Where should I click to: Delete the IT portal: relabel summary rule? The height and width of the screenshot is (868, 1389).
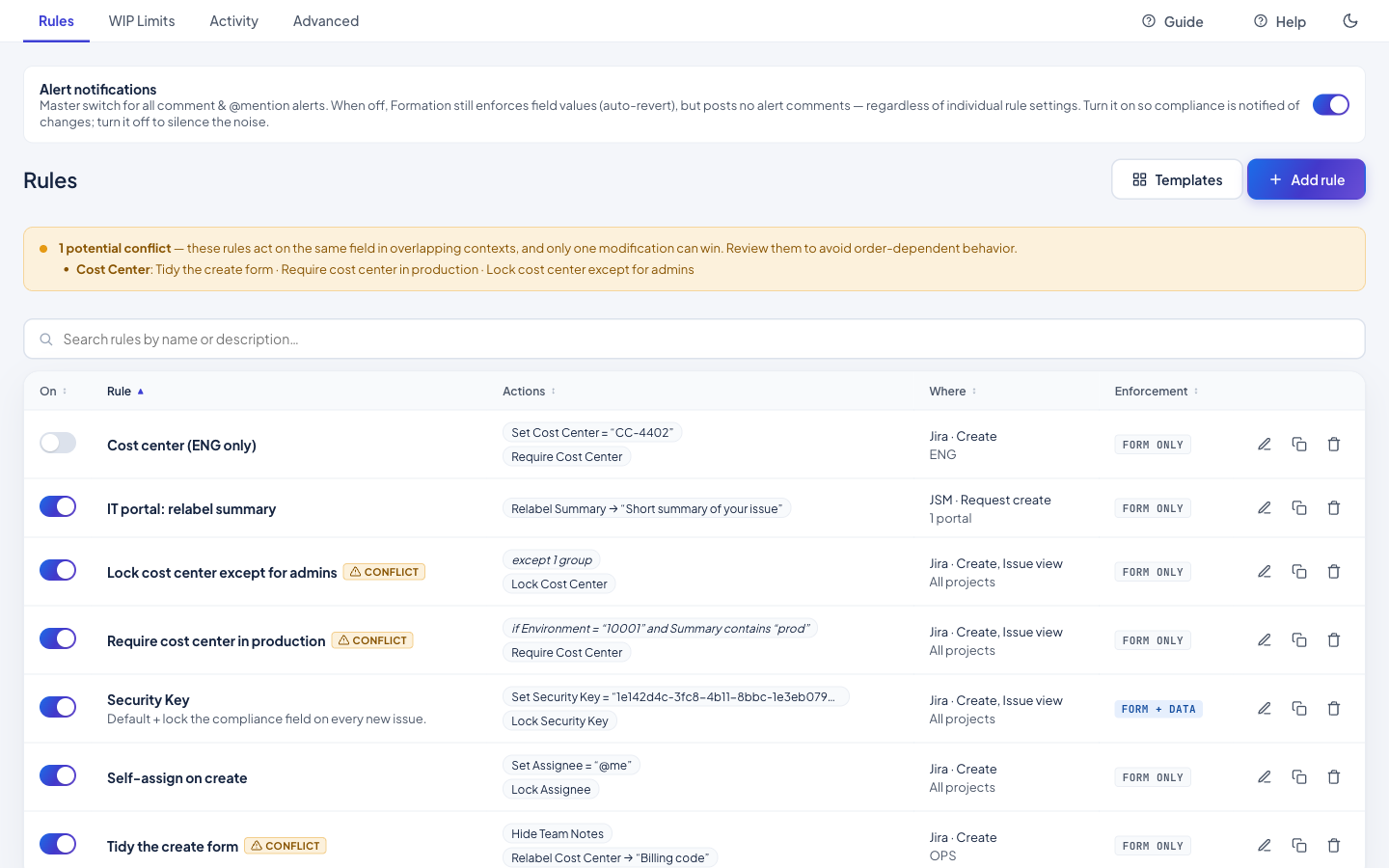tap(1334, 508)
